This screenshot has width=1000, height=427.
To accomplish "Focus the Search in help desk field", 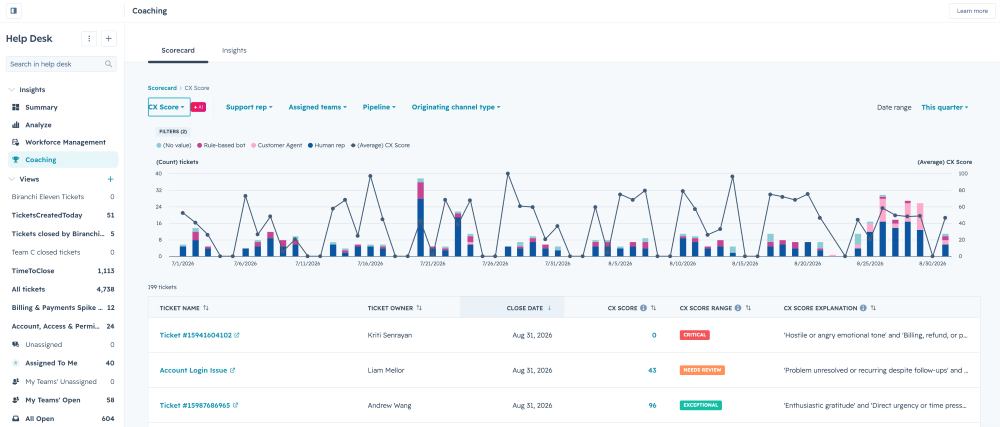I will [x=61, y=64].
